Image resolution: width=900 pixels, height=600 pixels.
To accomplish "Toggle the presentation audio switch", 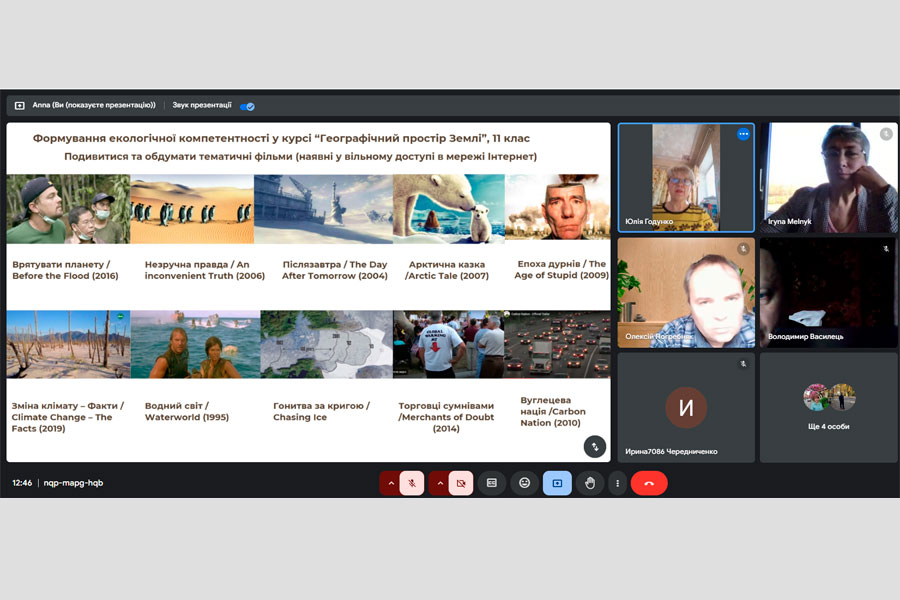I will (247, 106).
